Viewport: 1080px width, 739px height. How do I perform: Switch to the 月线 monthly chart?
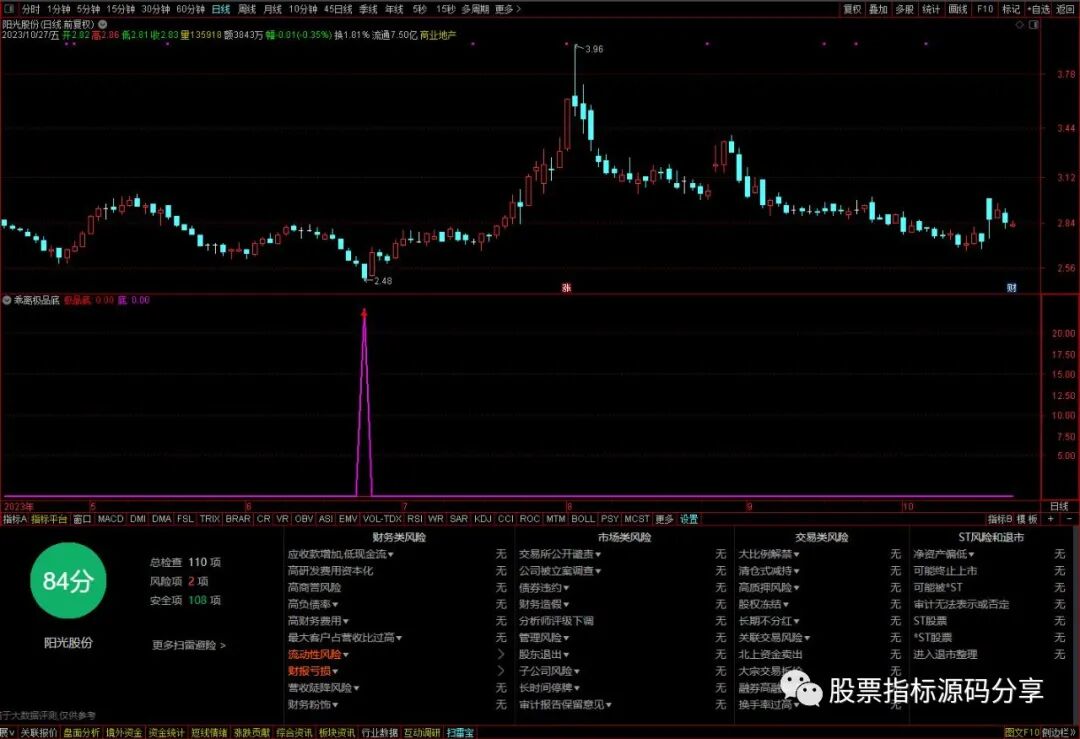coord(273,9)
